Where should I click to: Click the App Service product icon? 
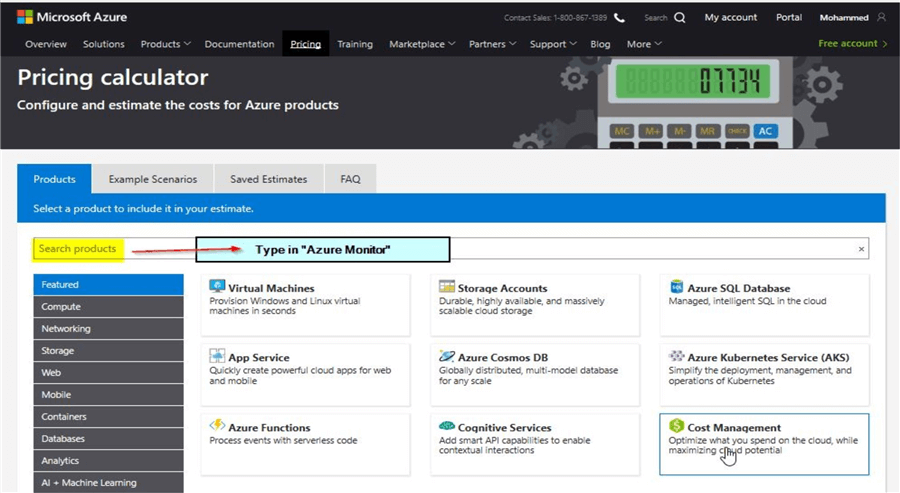point(217,356)
